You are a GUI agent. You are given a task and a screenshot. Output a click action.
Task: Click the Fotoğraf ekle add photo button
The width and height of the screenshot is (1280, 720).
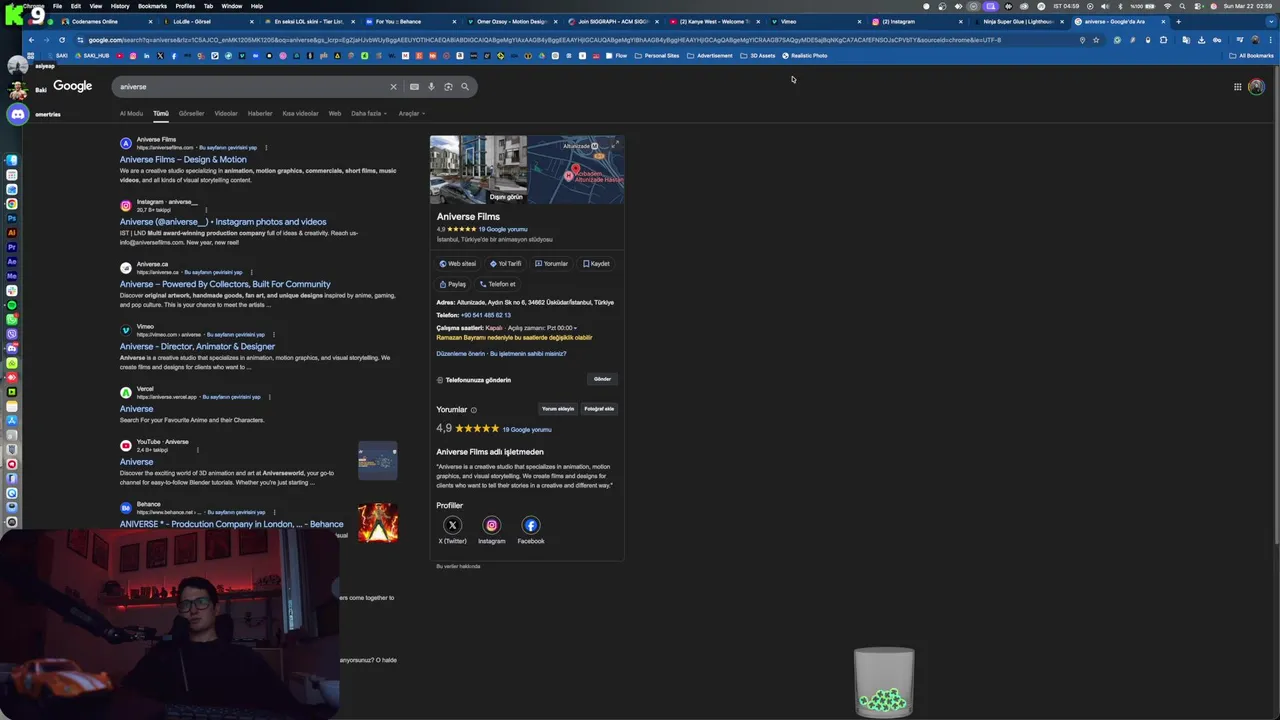tap(599, 409)
